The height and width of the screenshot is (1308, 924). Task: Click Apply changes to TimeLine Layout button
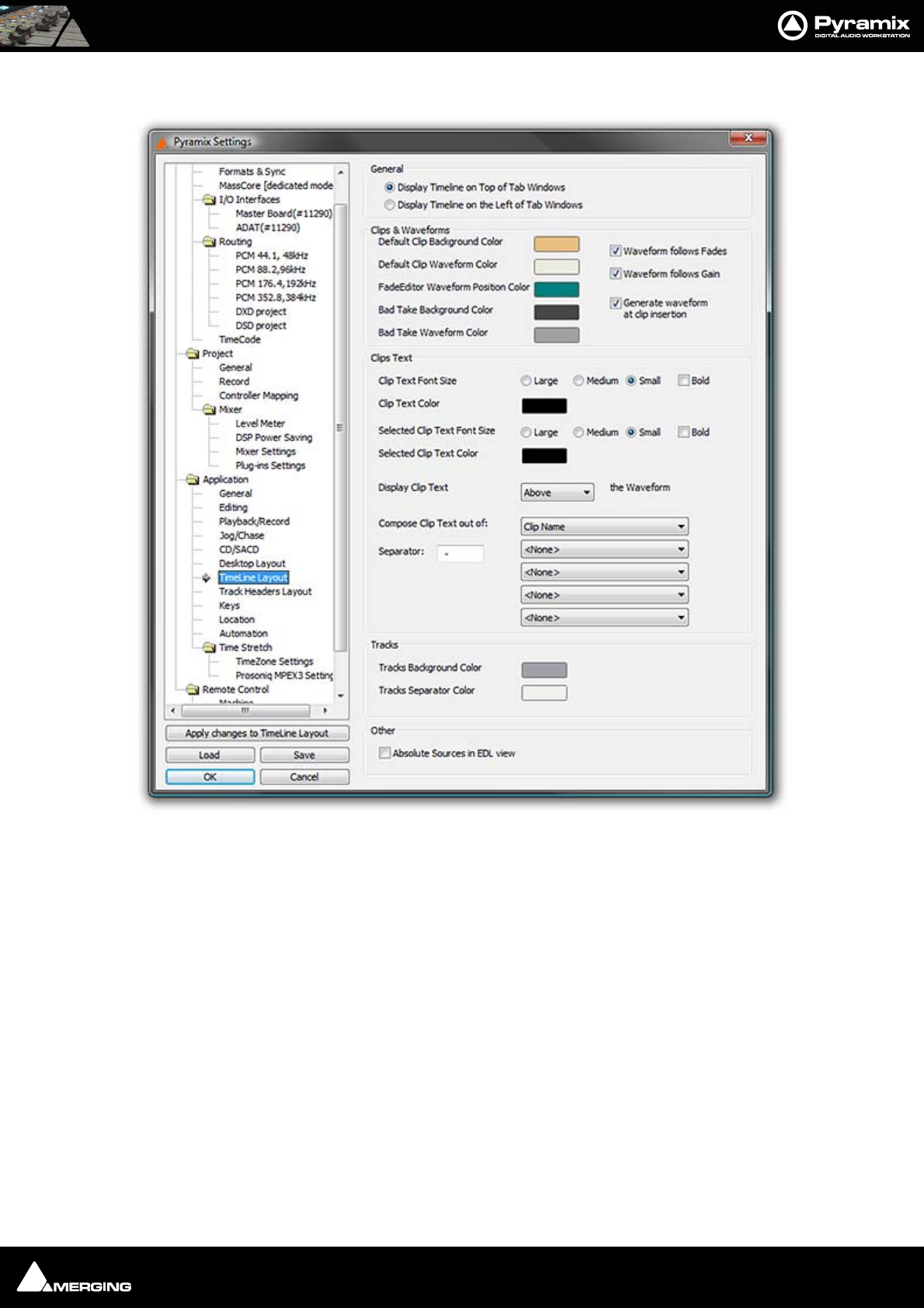[x=257, y=732]
